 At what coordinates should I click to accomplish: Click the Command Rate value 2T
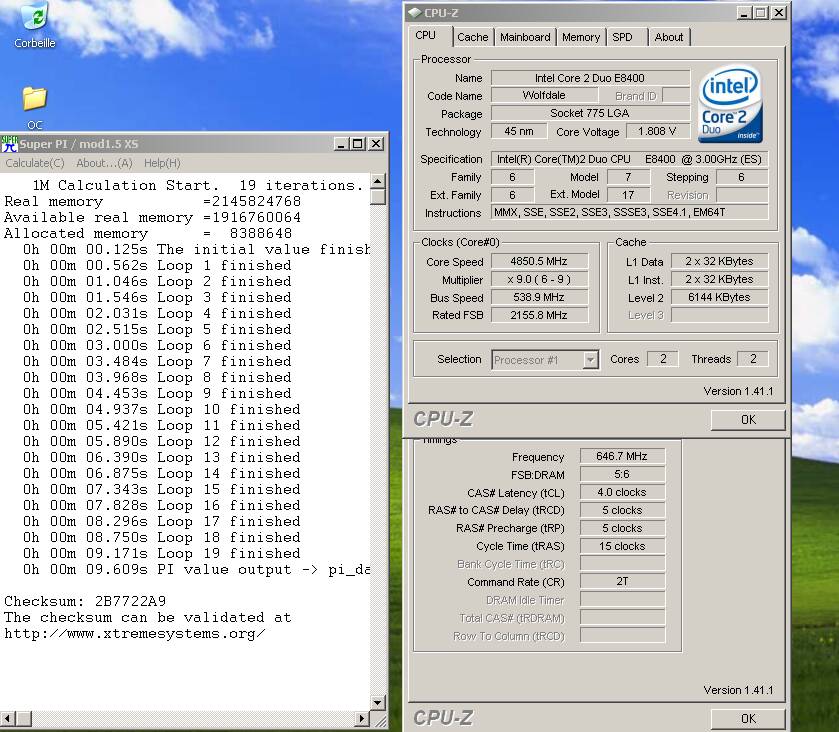click(x=622, y=582)
